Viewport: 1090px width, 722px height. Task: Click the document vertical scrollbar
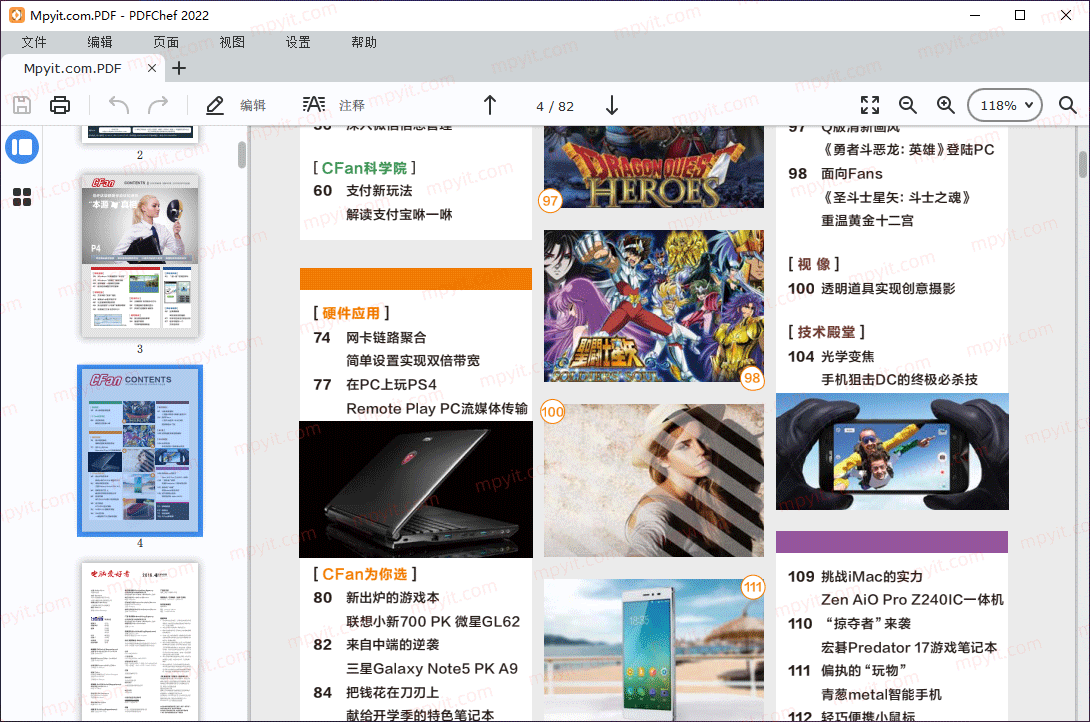1083,165
